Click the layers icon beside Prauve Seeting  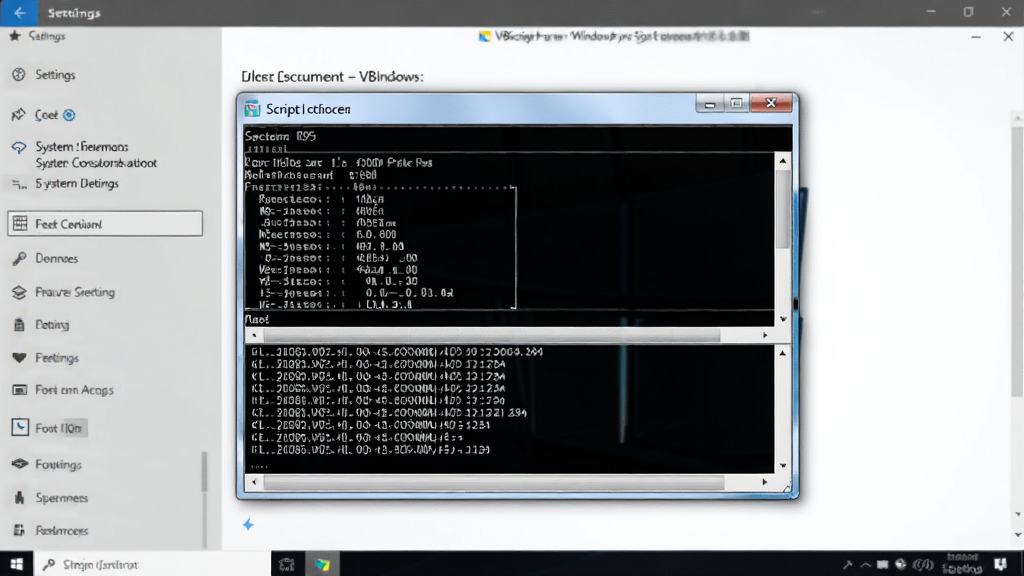(x=19, y=293)
